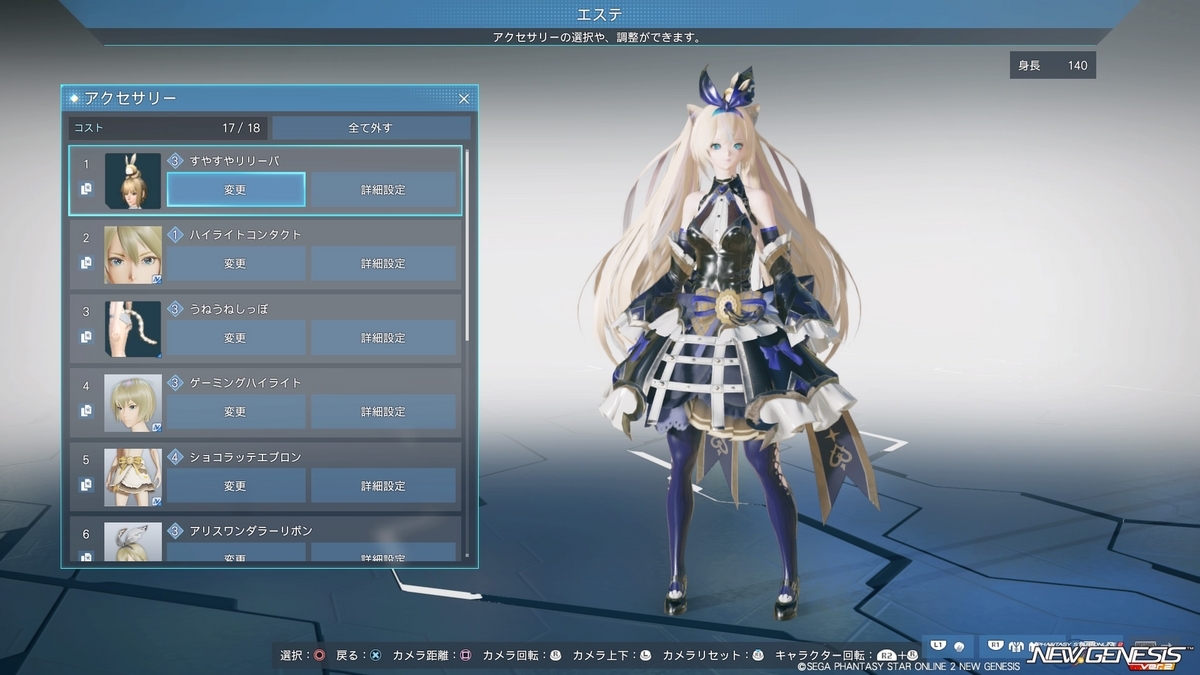Screen dimensions: 1200x675
Task: Open 詳細設定 for ハイライトコンタクト
Action: (384, 264)
